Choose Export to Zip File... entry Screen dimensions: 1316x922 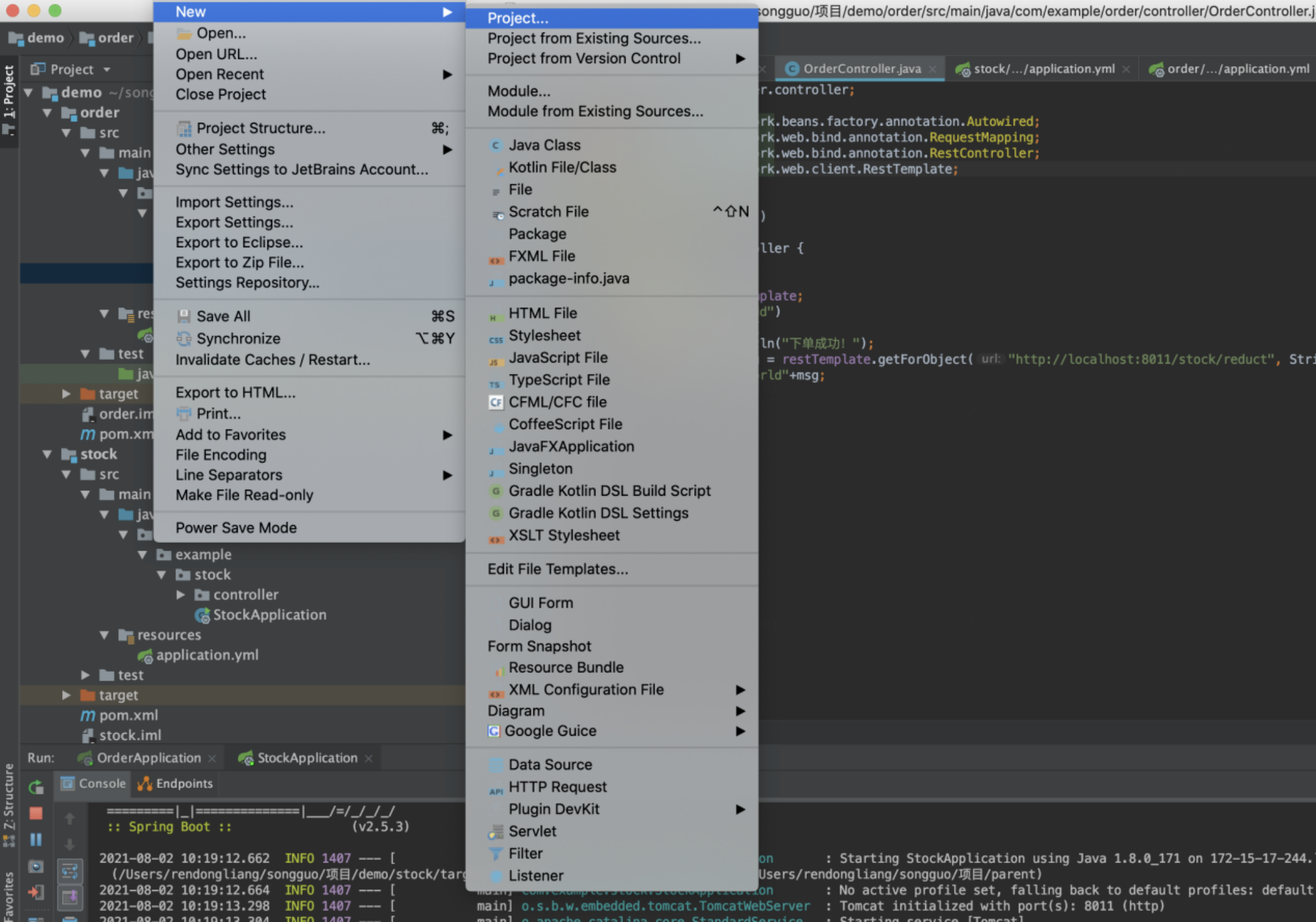coord(309,263)
